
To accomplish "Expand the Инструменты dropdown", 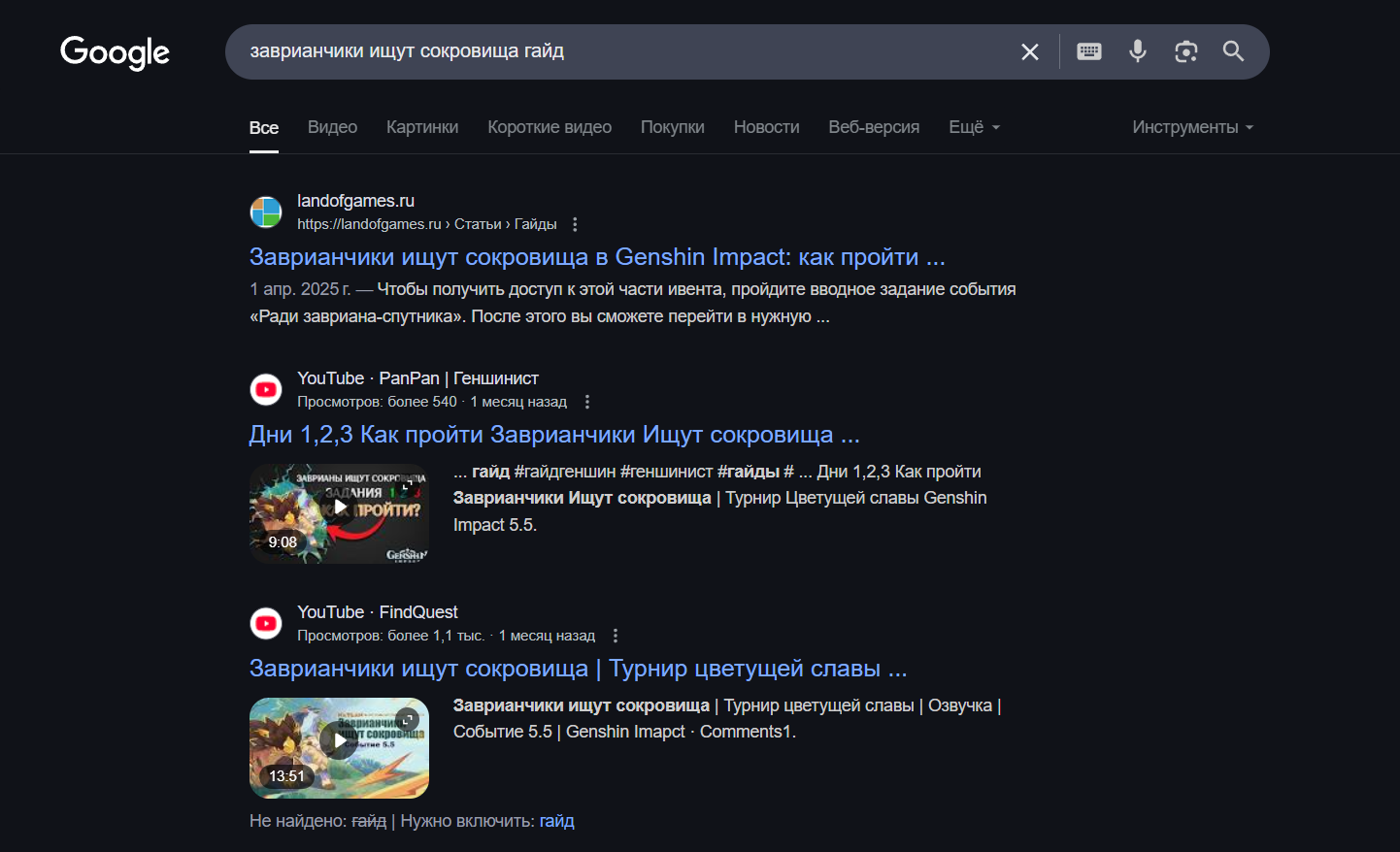I will tap(1192, 127).
